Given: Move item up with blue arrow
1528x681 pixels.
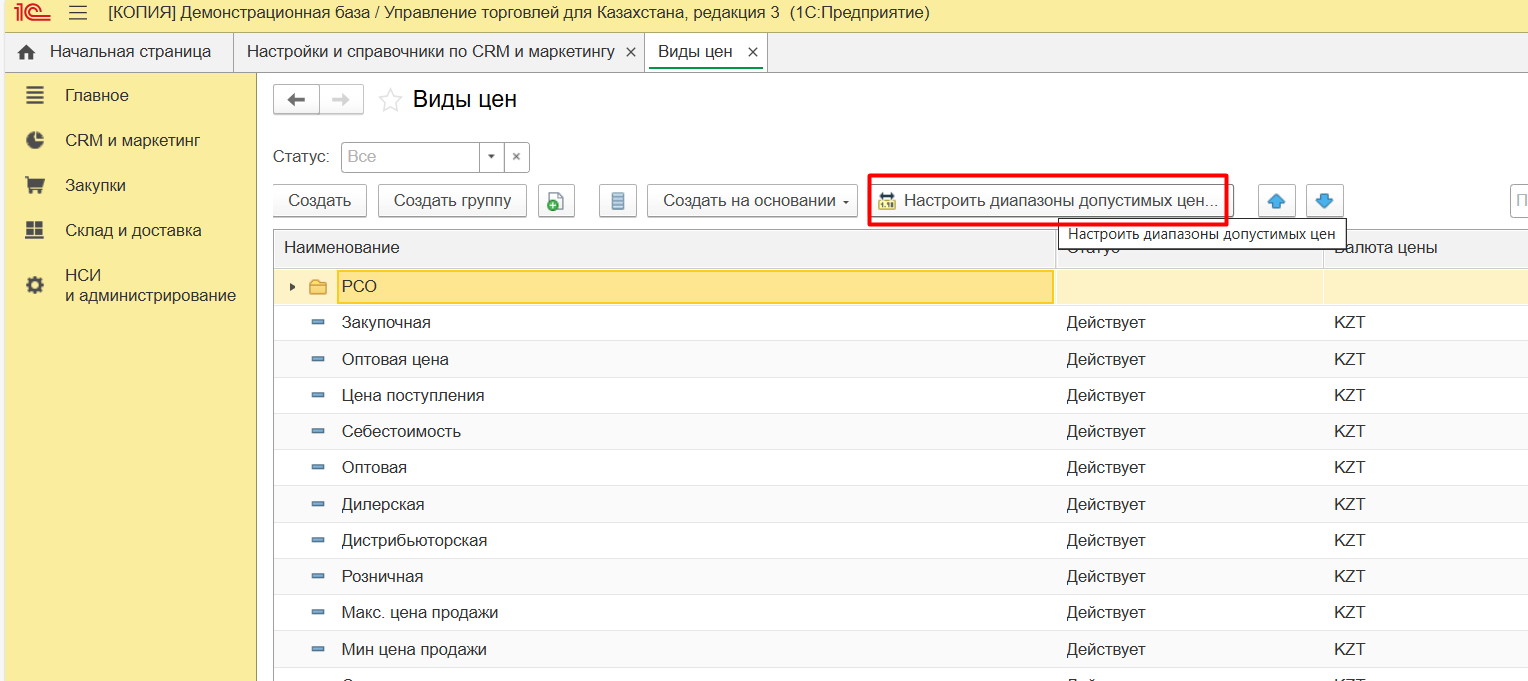Looking at the screenshot, I should pos(1276,201).
